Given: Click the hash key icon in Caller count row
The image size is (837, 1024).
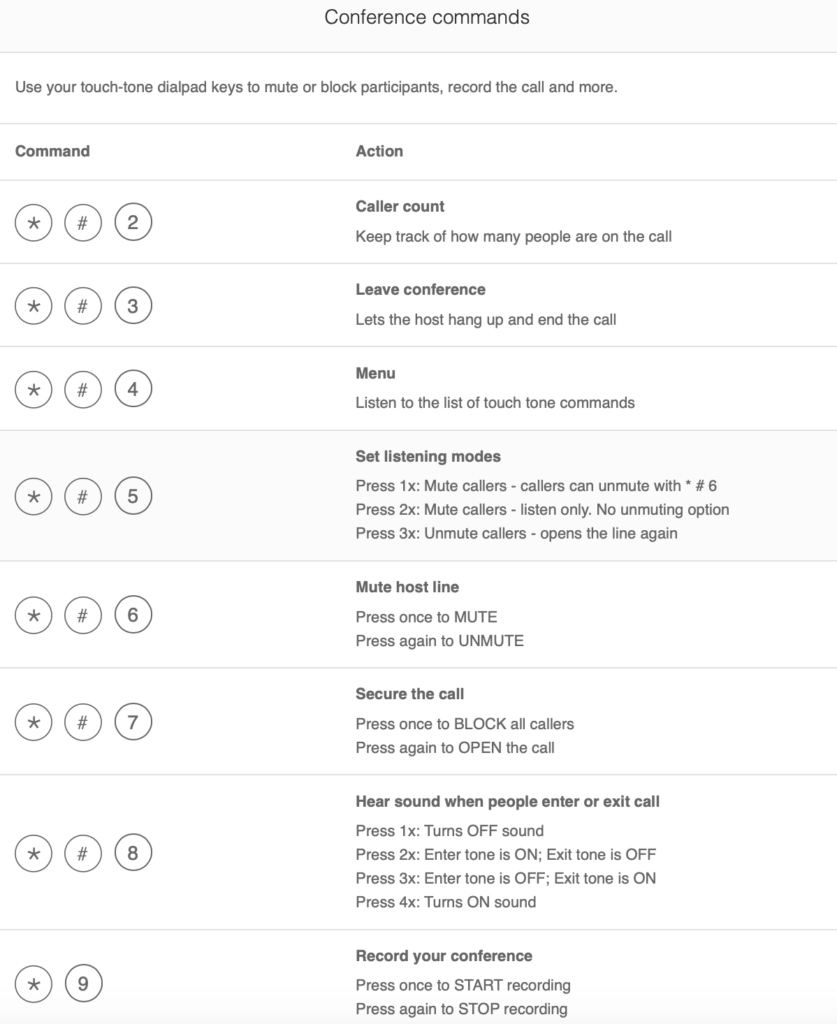Looking at the screenshot, I should (x=83, y=223).
